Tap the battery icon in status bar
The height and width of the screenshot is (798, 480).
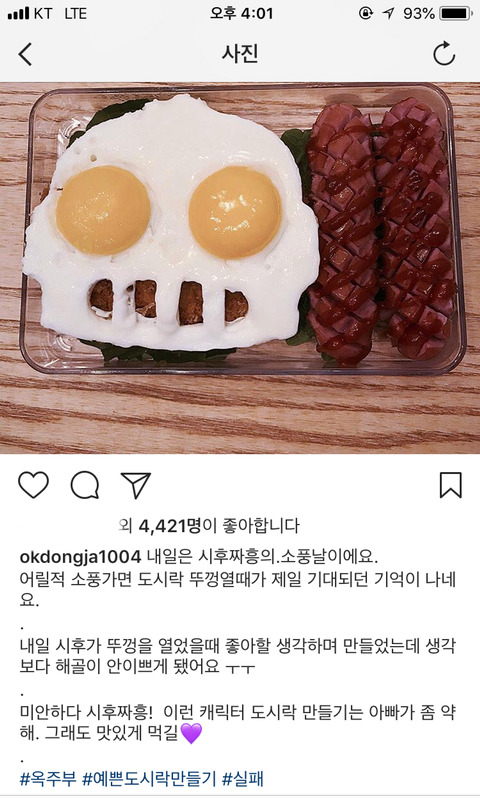(457, 13)
